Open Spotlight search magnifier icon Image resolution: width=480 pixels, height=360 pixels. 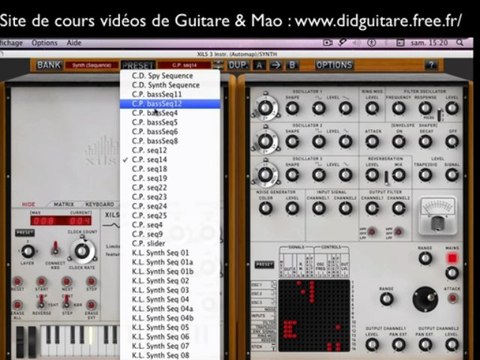click(460, 43)
